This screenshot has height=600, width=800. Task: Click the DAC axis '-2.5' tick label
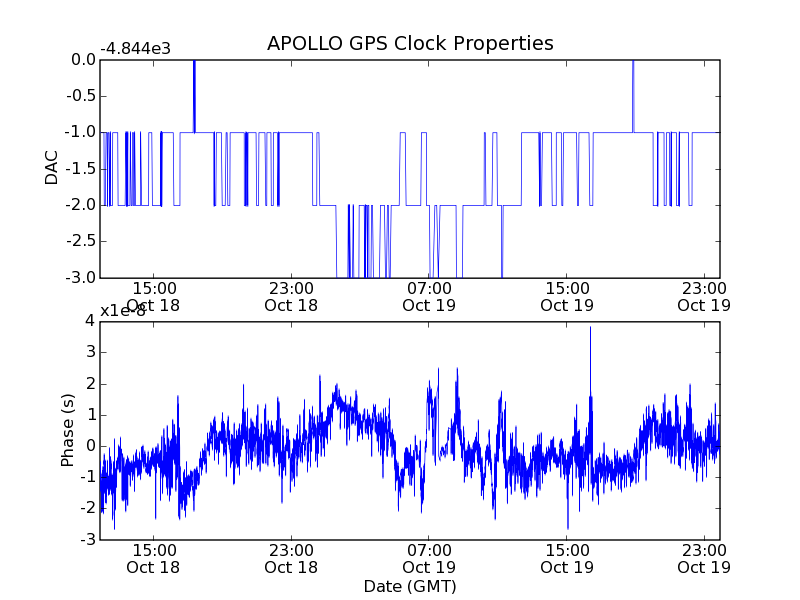click(x=81, y=241)
